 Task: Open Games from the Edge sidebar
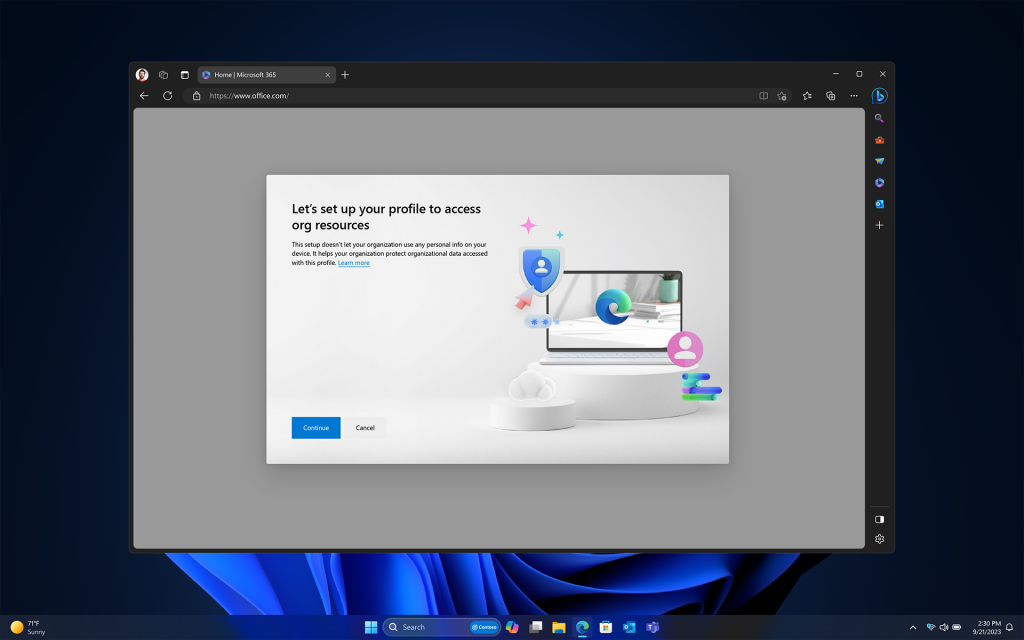coord(879,160)
